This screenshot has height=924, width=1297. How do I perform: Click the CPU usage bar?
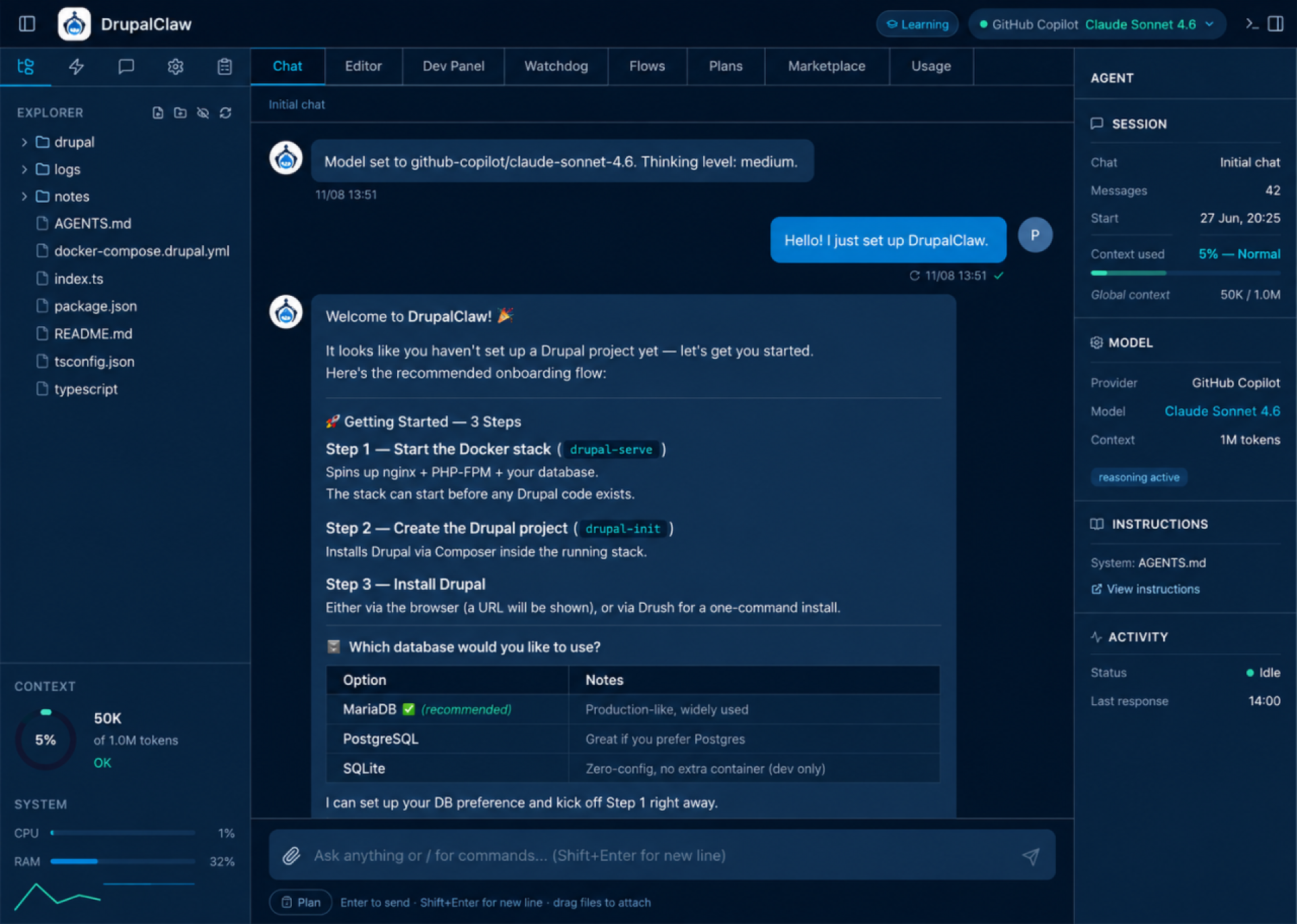coord(123,833)
